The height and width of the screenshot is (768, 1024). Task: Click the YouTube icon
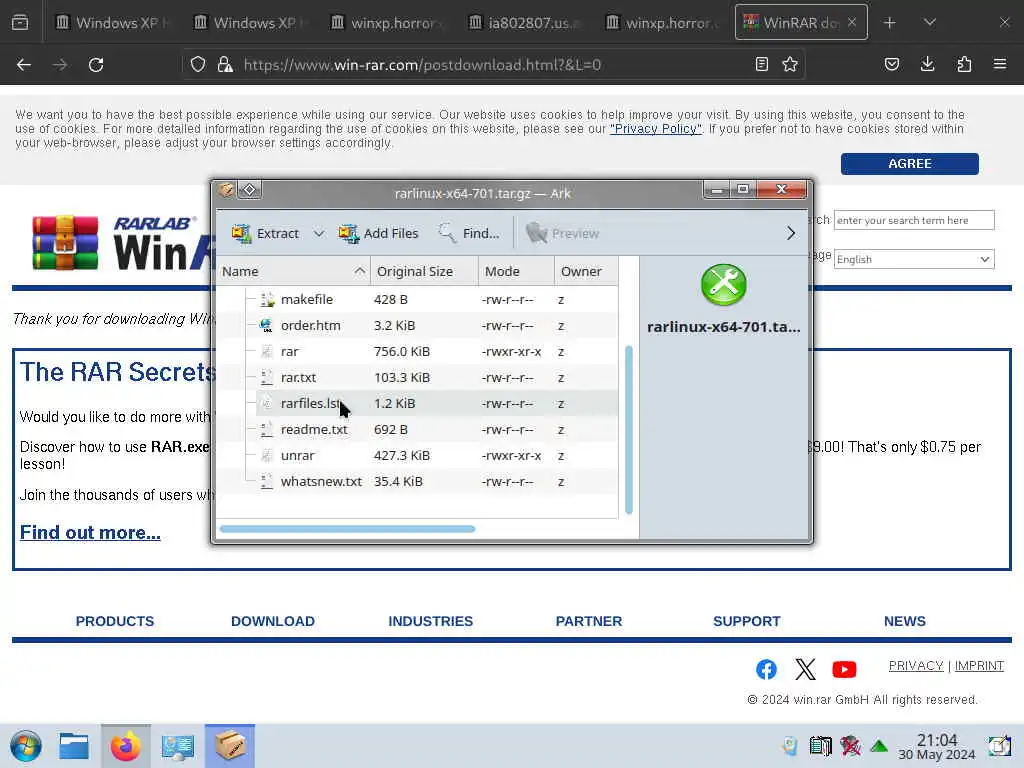click(844, 669)
